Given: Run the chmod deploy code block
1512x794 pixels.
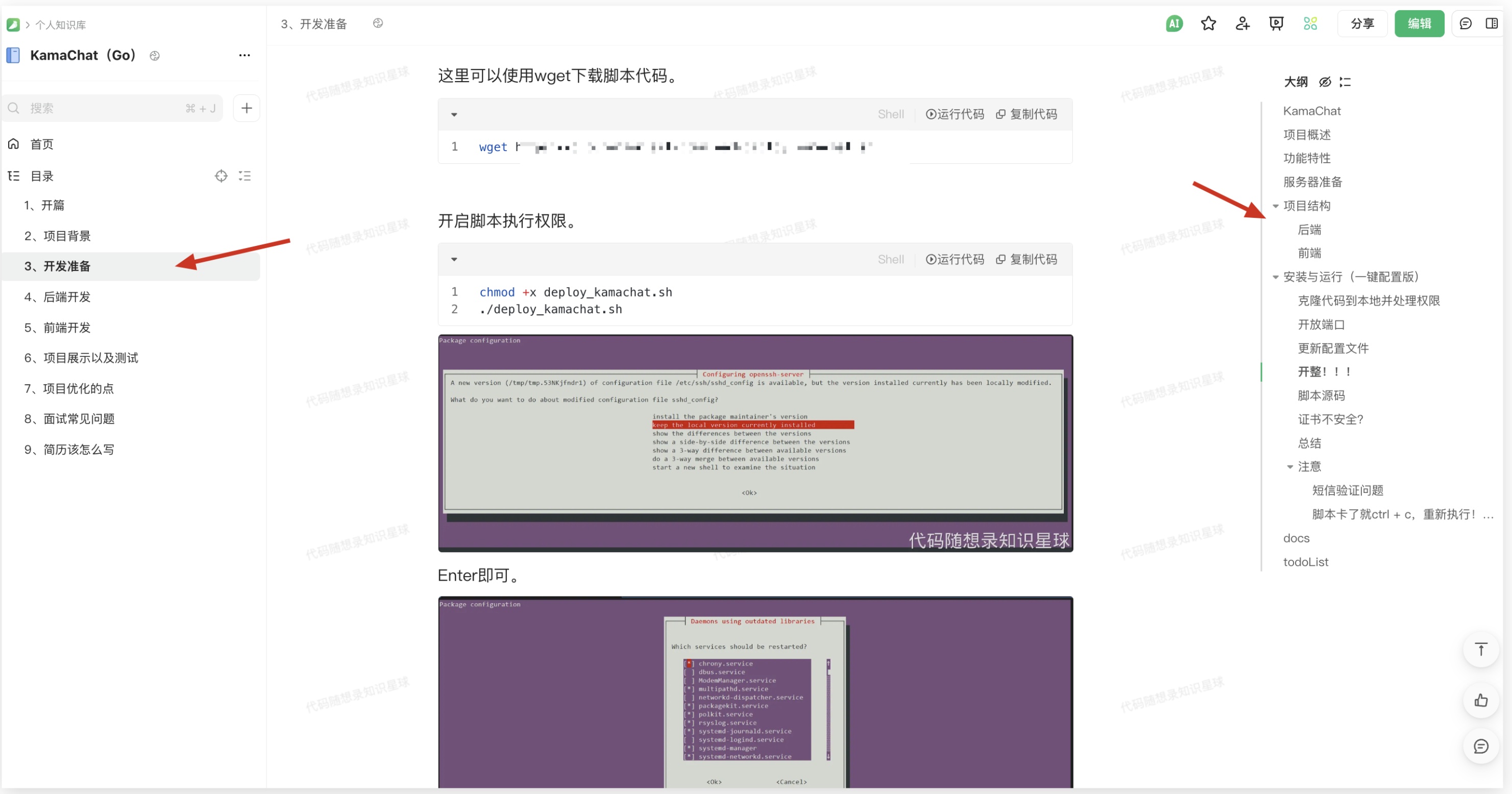Looking at the screenshot, I should [955, 259].
